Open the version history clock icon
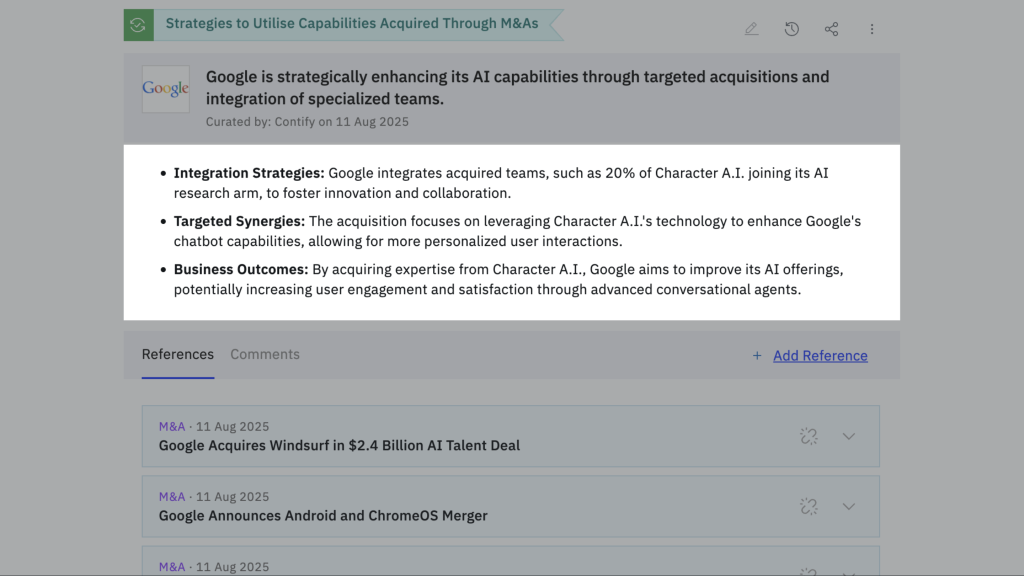 791,29
